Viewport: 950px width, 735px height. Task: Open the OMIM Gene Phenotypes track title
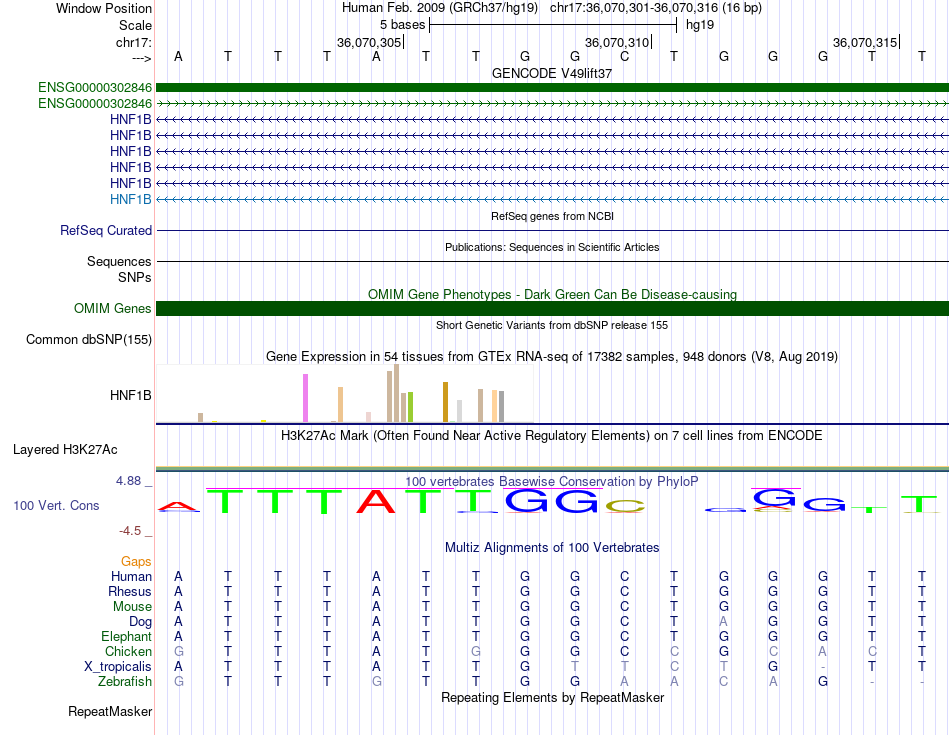(x=552, y=294)
